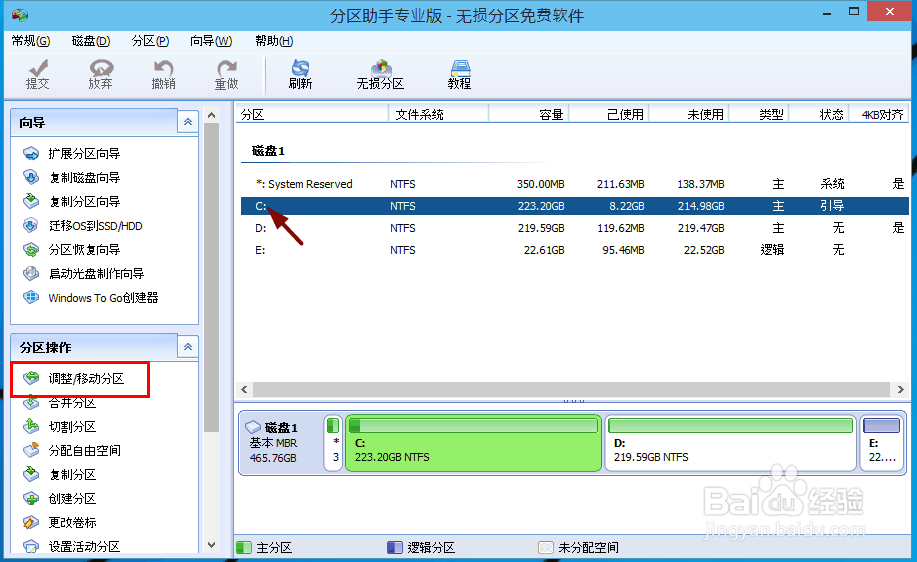
Task: Click the 分配自由空间 icon
Action: click(31, 450)
